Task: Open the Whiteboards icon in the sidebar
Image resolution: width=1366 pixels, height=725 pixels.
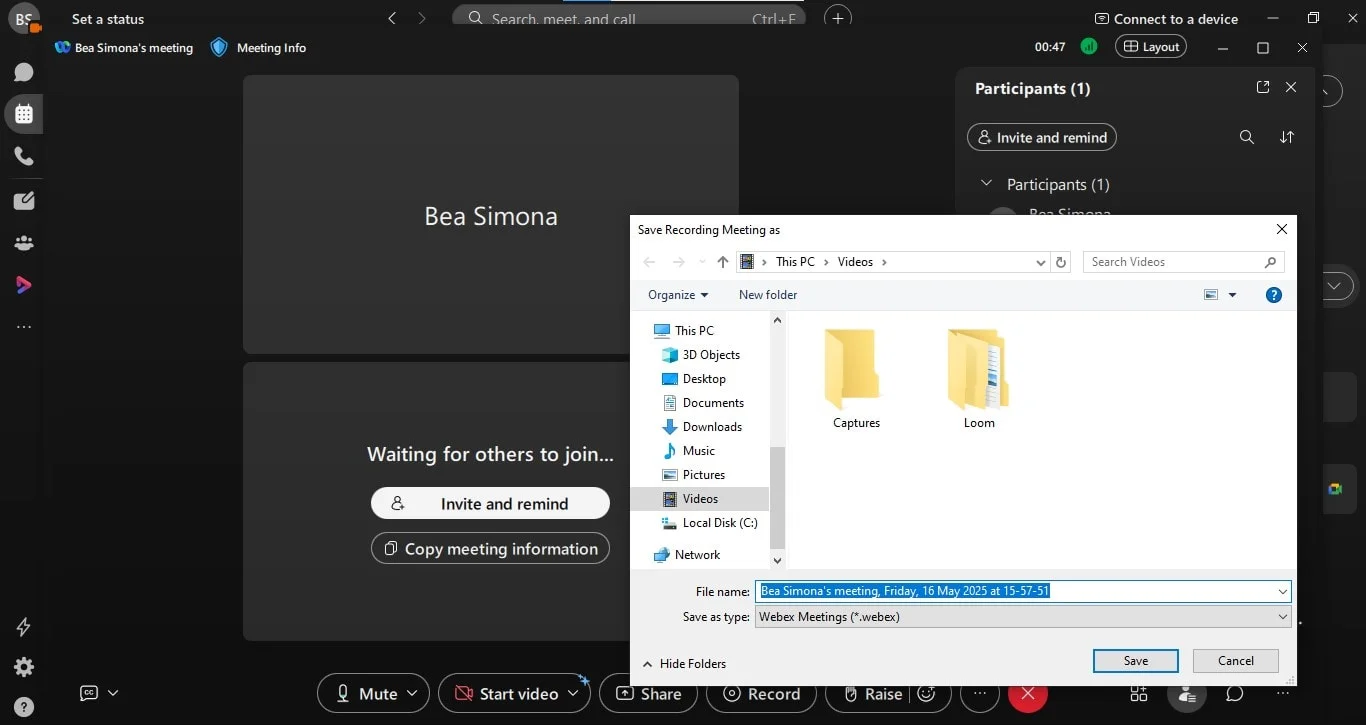Action: pyautogui.click(x=24, y=200)
